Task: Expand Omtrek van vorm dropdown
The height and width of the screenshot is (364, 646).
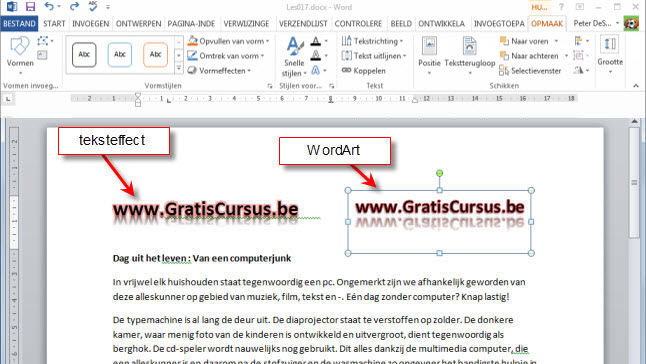Action: tap(262, 56)
